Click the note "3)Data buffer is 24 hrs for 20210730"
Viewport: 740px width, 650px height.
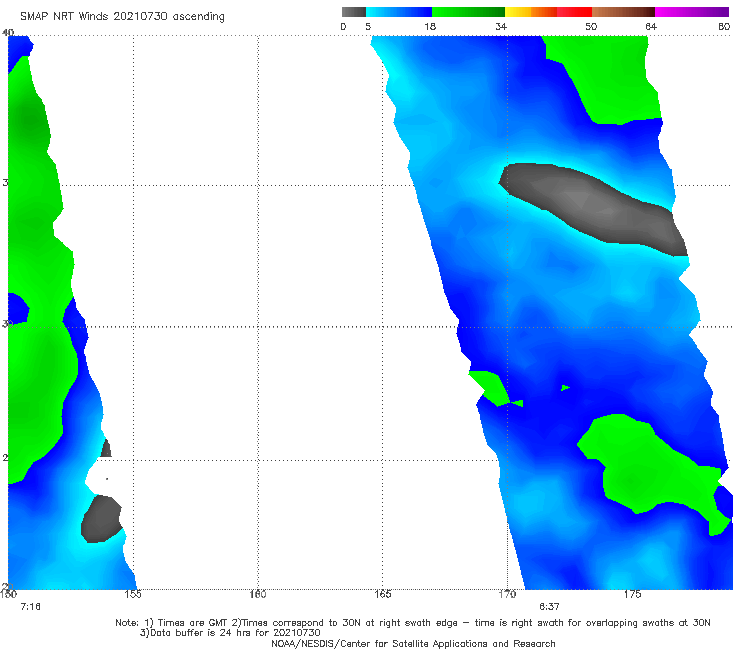pos(230,633)
